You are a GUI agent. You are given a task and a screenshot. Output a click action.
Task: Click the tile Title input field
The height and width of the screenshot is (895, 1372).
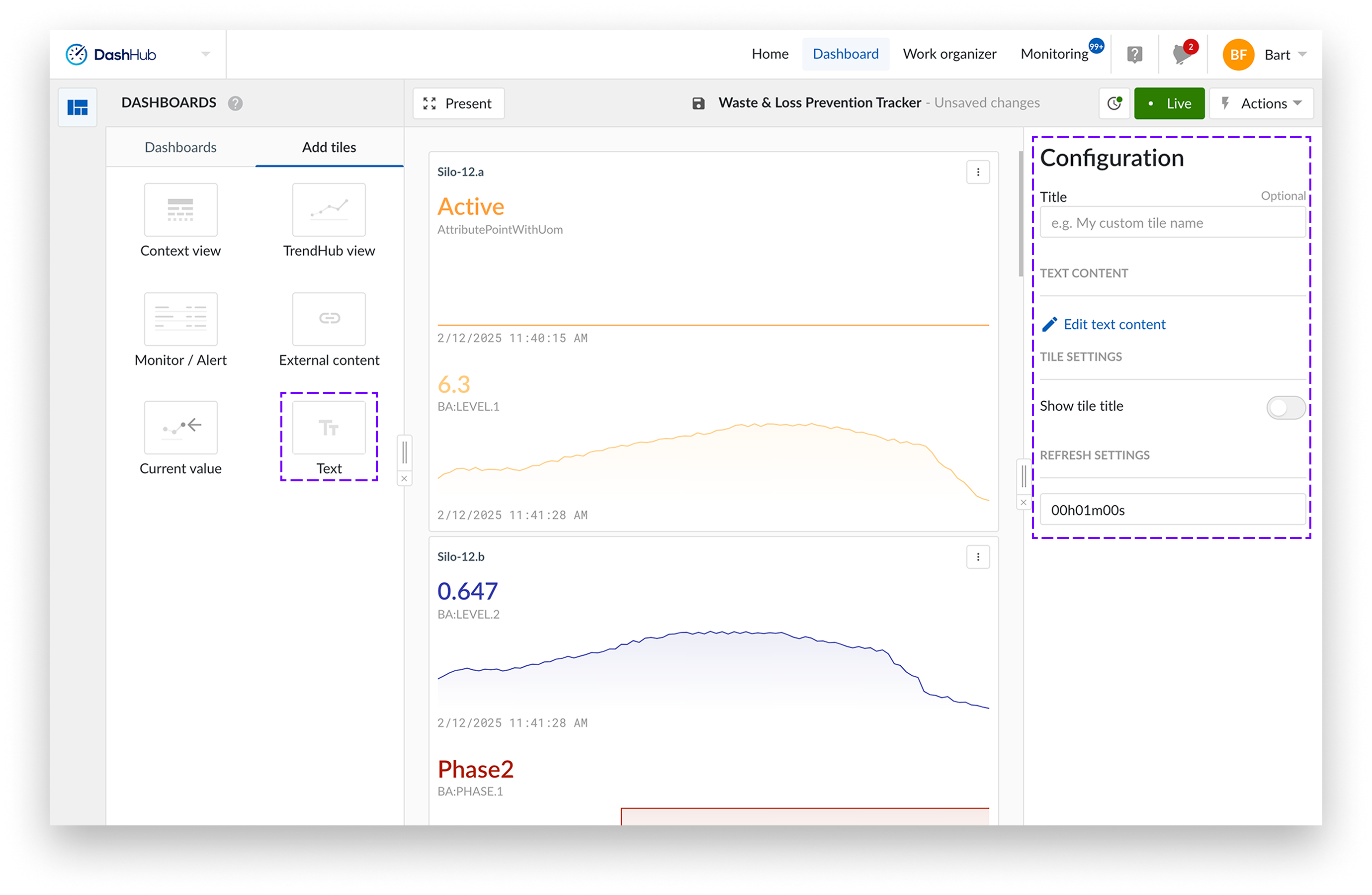(1172, 223)
